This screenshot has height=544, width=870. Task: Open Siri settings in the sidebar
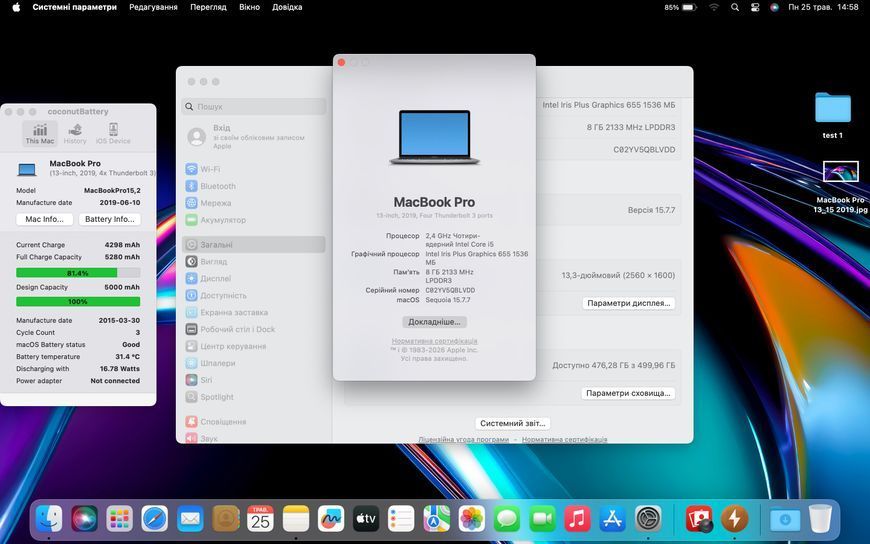(254, 380)
